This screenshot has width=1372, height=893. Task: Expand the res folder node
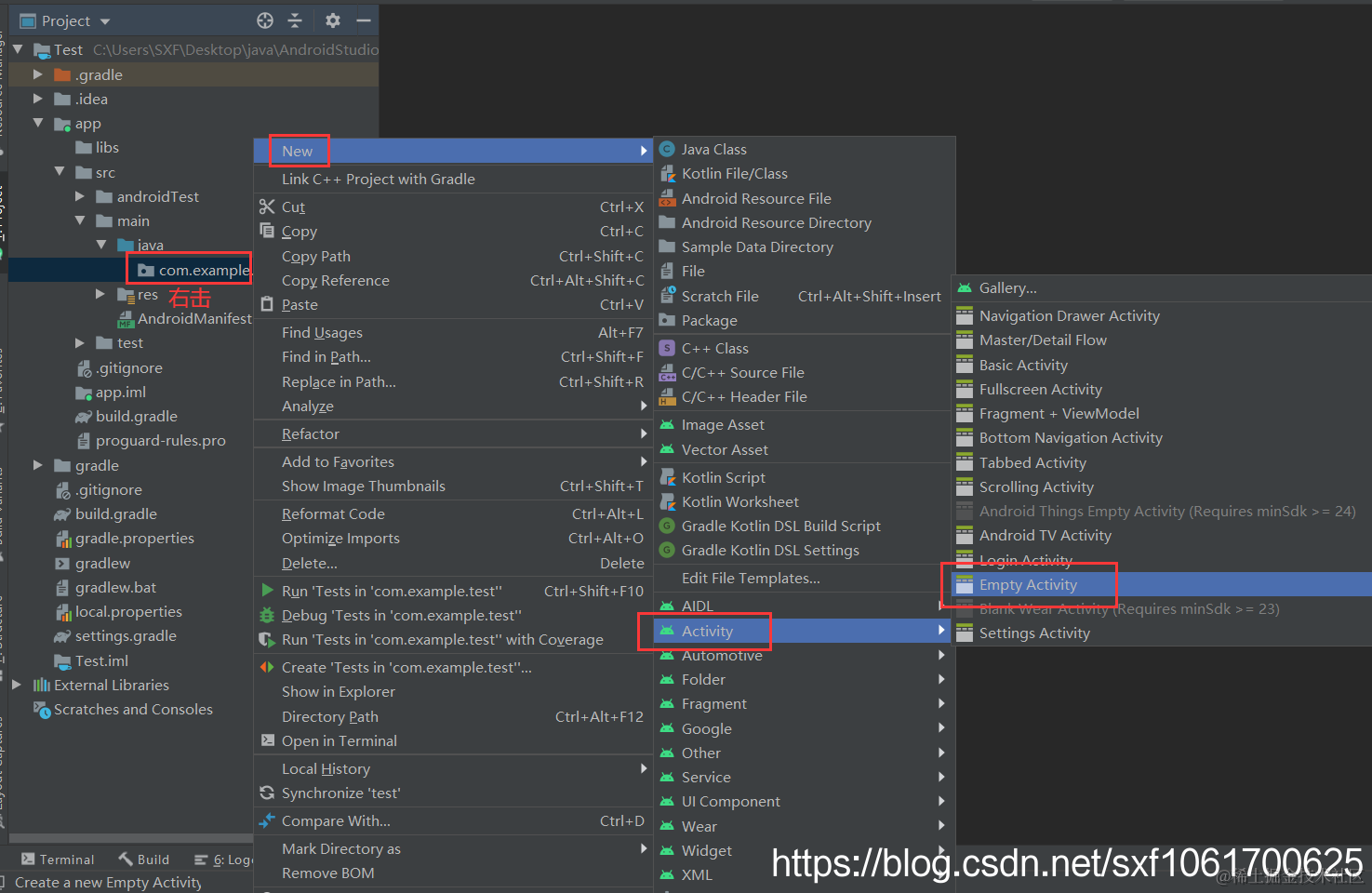(x=100, y=294)
